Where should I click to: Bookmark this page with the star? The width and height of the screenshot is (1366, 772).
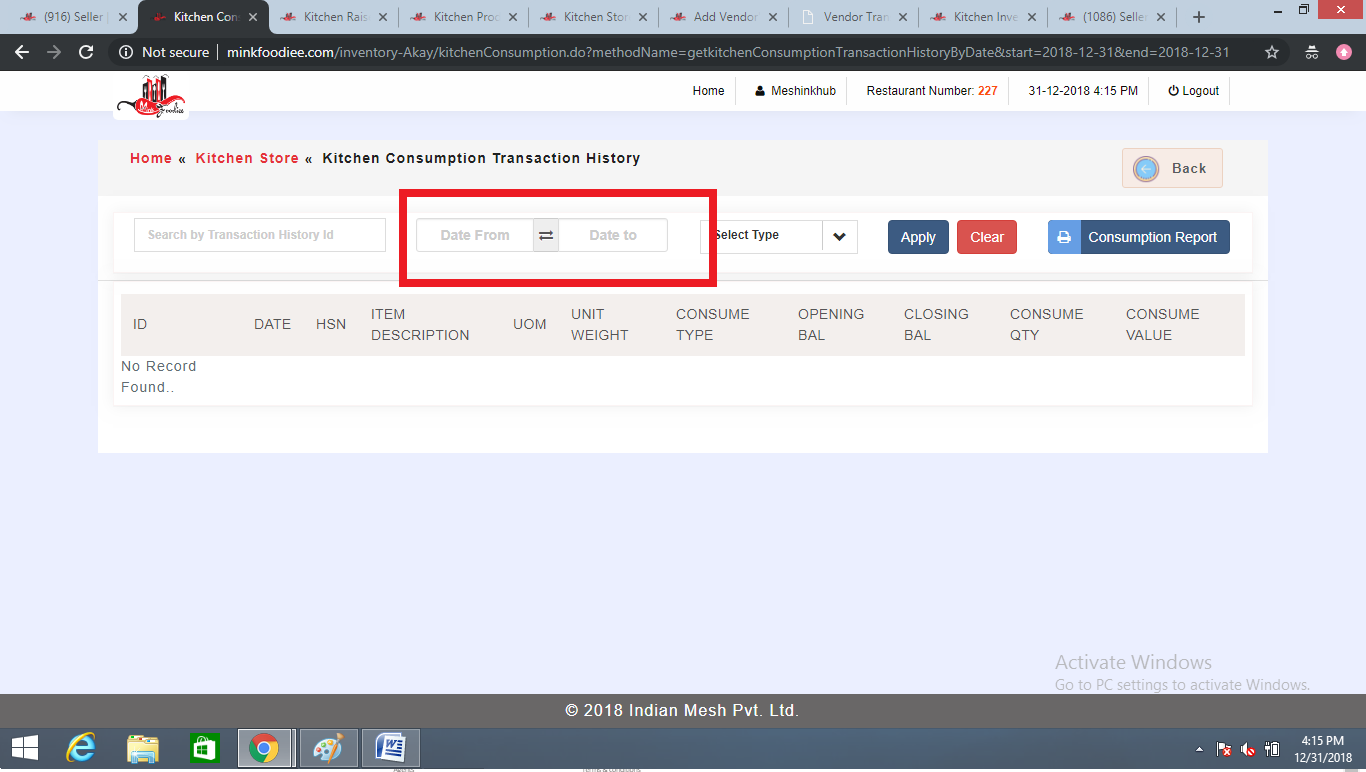click(x=1272, y=52)
